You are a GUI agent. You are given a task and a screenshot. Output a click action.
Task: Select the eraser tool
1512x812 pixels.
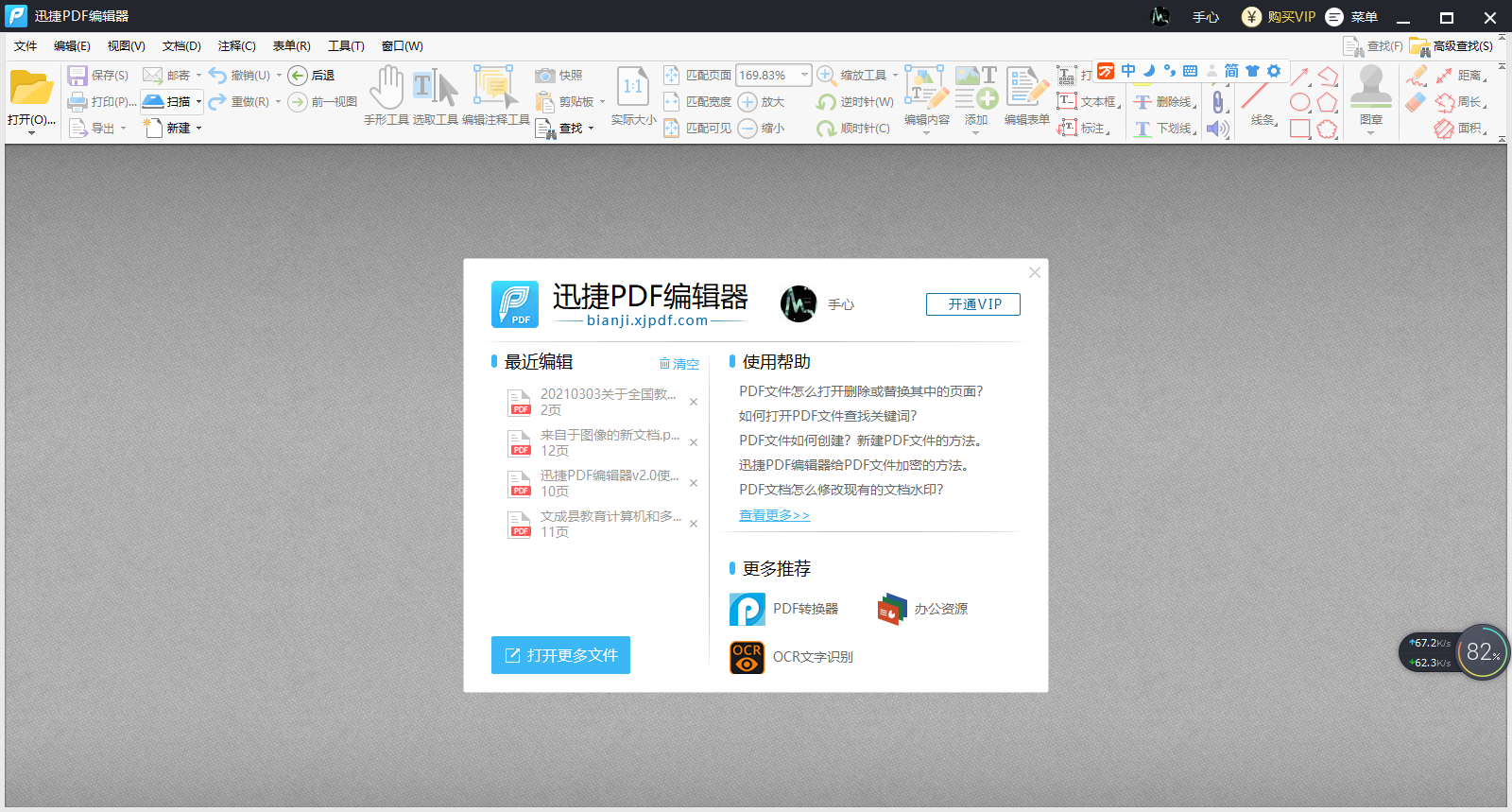pos(1416,102)
